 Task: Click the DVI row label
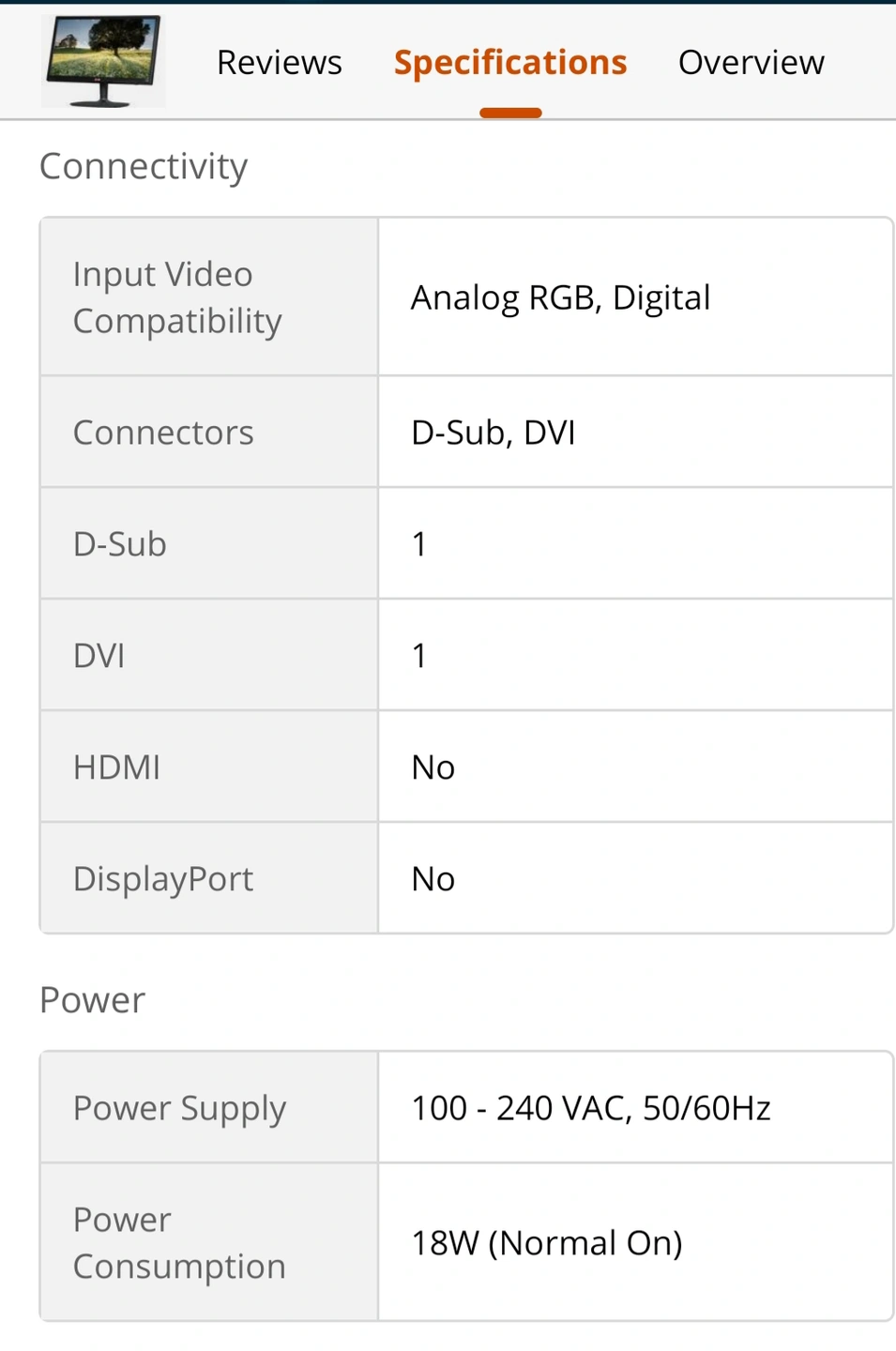99,656
